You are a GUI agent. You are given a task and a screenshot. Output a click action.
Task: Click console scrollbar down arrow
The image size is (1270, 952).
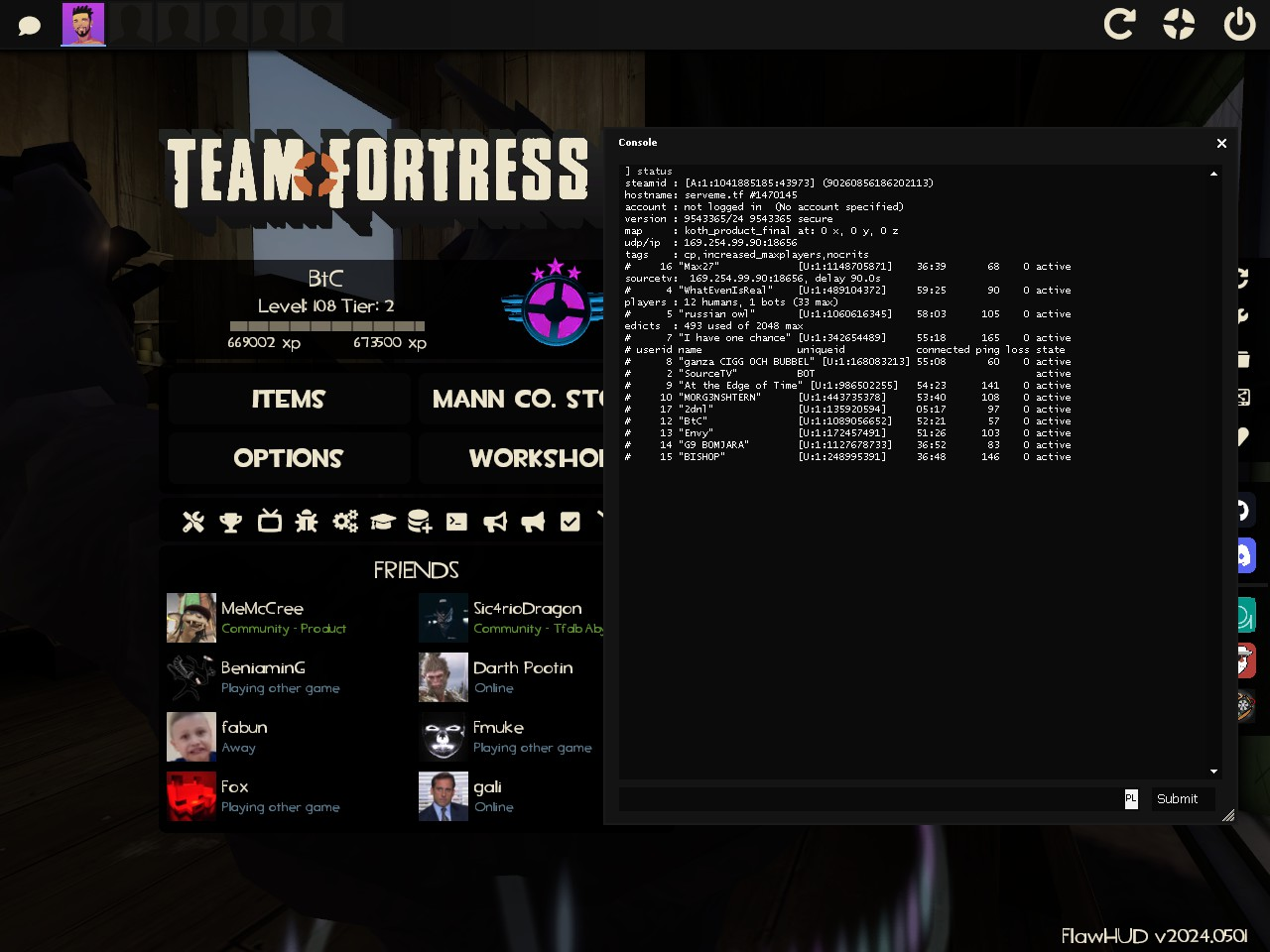tap(1213, 772)
